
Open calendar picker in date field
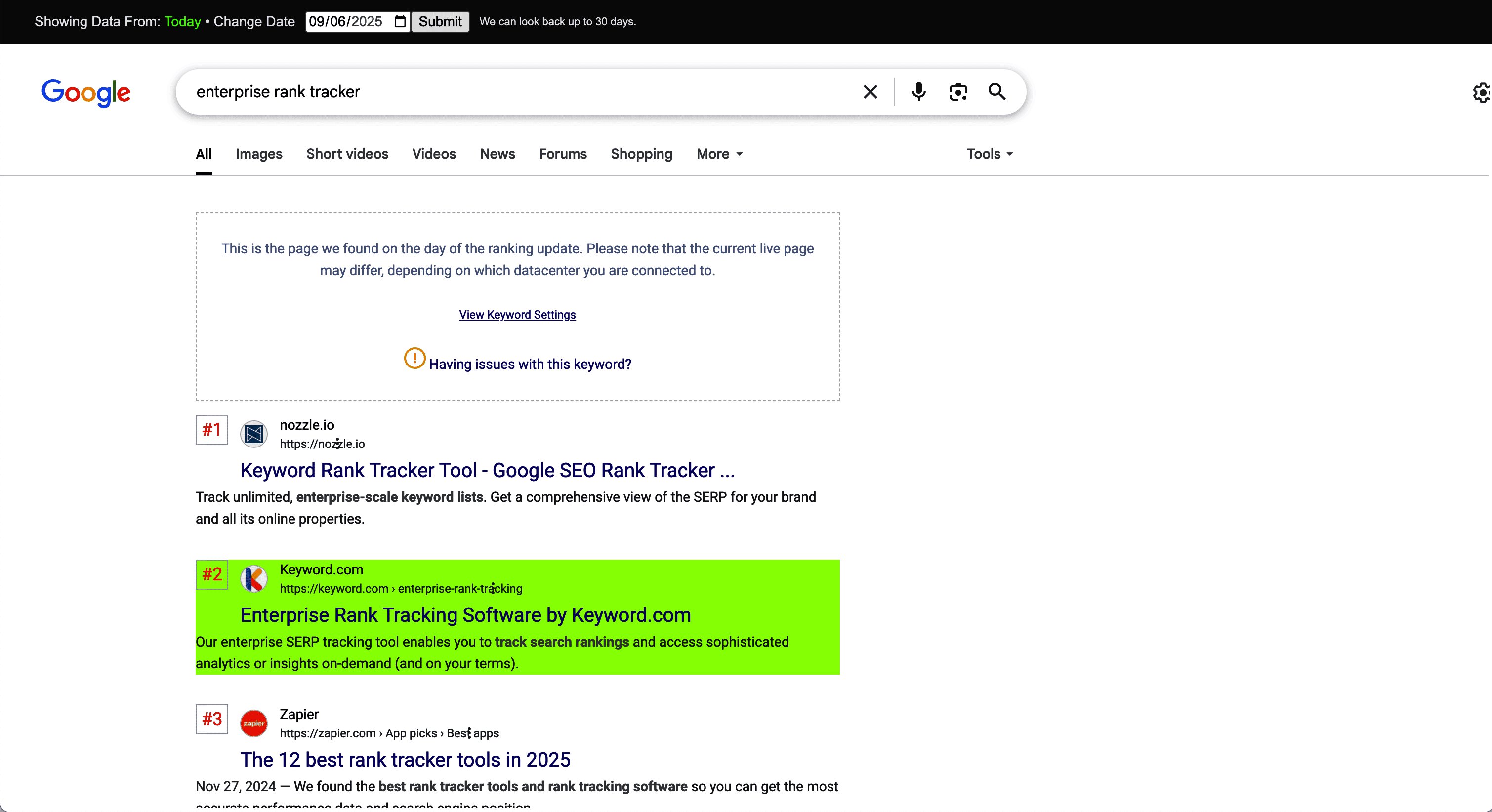tap(400, 21)
